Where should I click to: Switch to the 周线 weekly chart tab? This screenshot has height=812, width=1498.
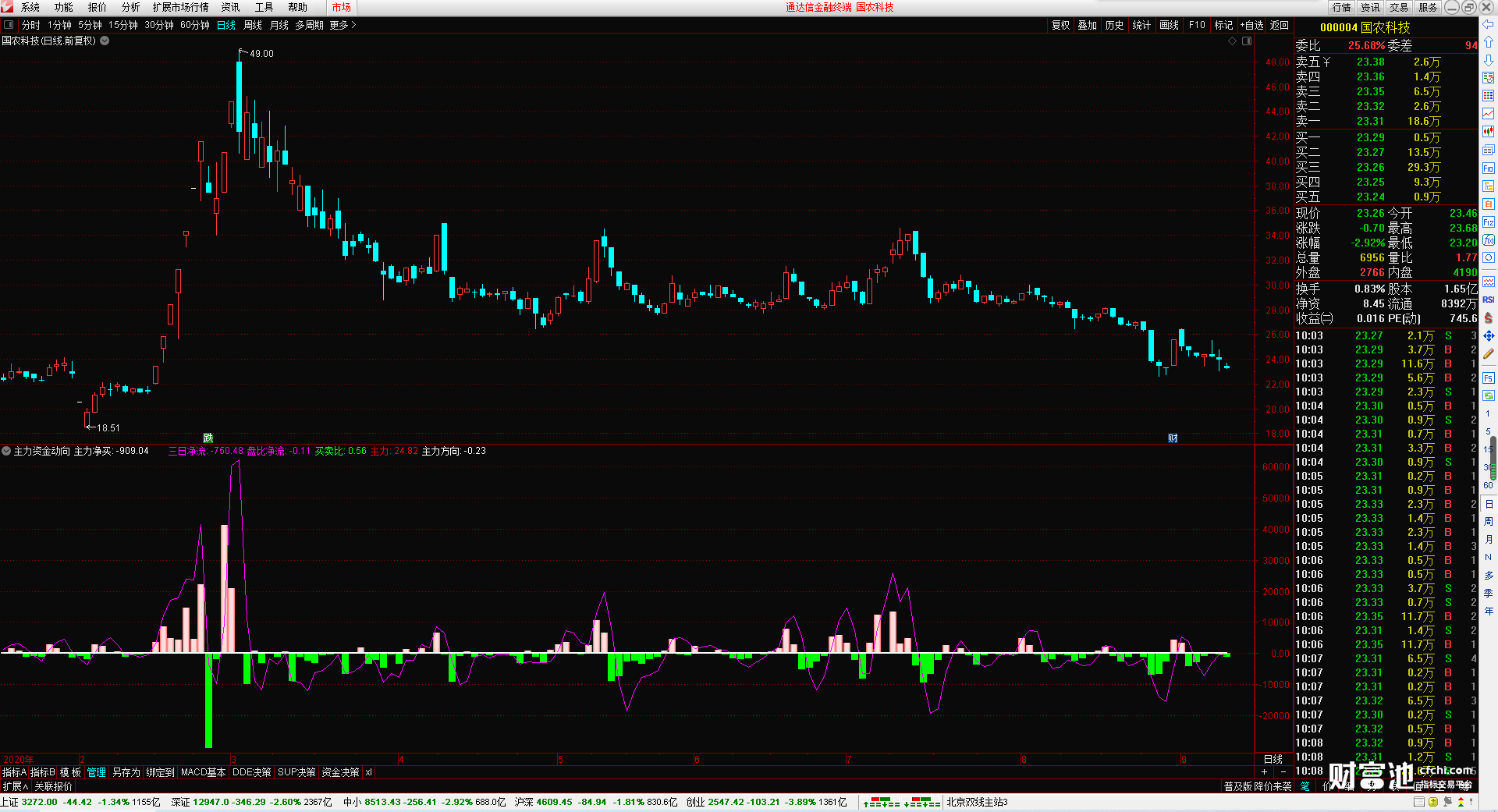[x=253, y=25]
